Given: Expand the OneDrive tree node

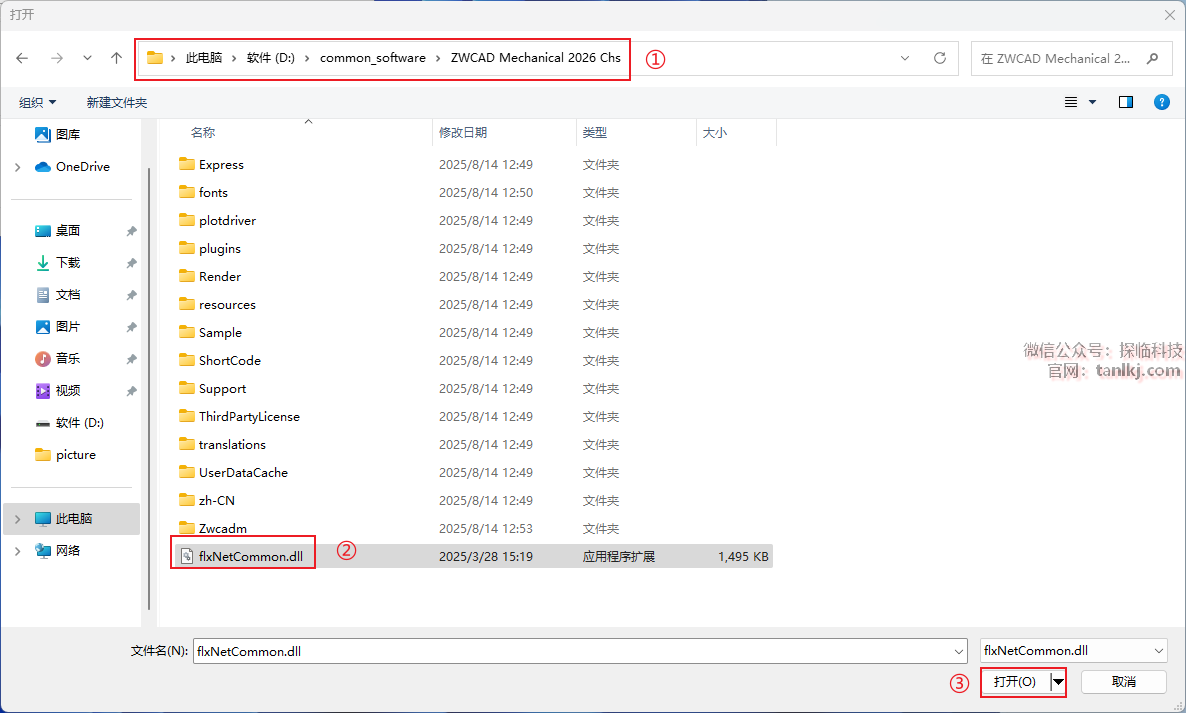Looking at the screenshot, I should pyautogui.click(x=17, y=166).
